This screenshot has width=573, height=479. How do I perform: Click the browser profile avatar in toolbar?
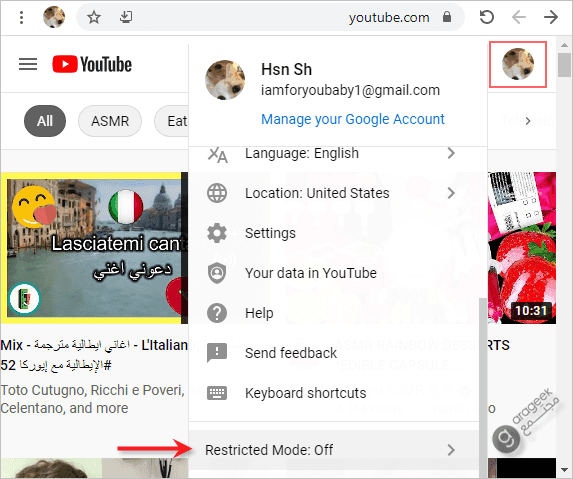54,17
